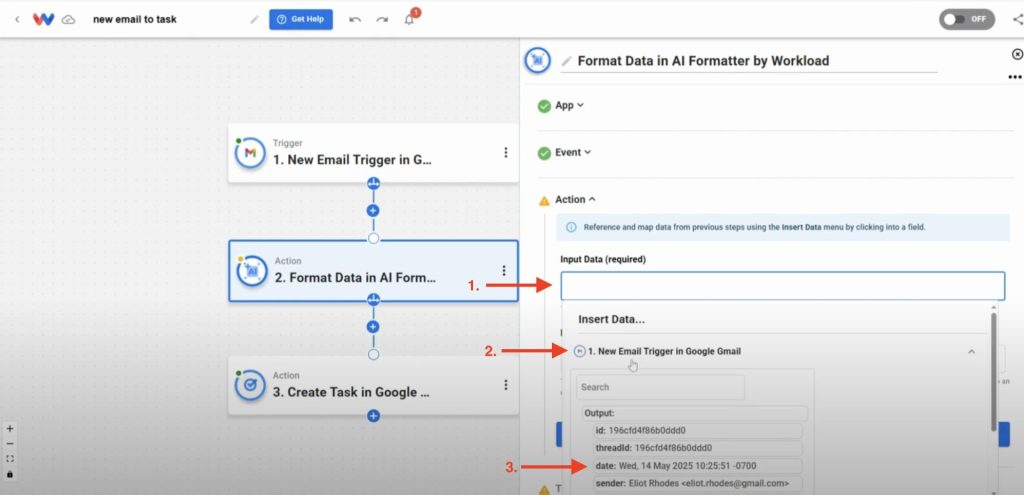
Task: Open the AI Formatter step icon
Action: coord(252,270)
